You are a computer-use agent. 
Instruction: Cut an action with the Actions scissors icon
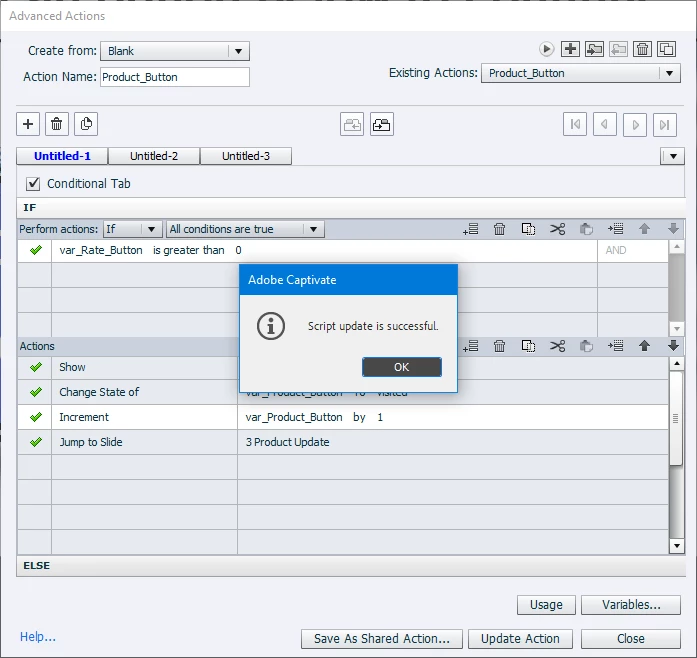557,346
